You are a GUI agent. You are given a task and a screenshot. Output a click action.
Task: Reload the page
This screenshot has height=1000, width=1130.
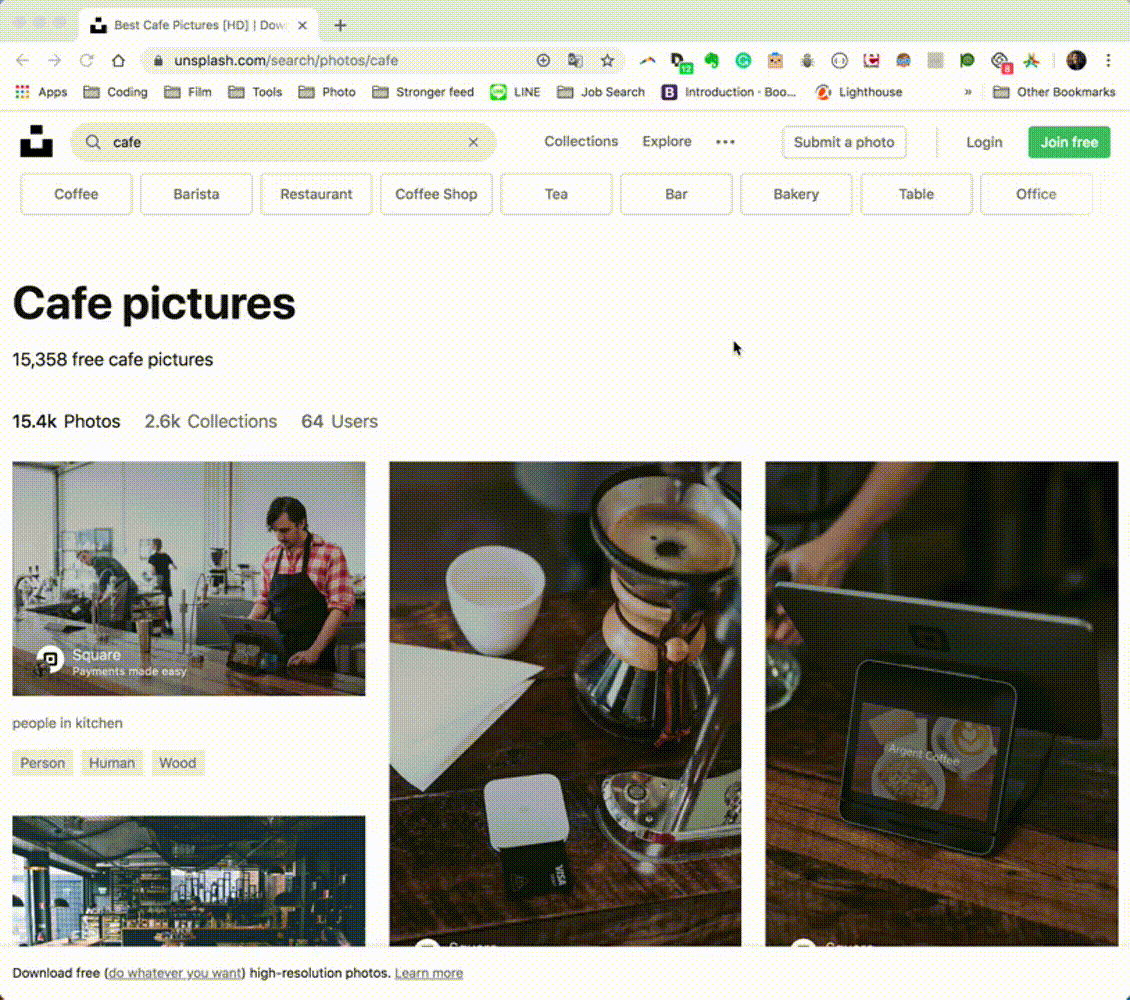click(86, 61)
